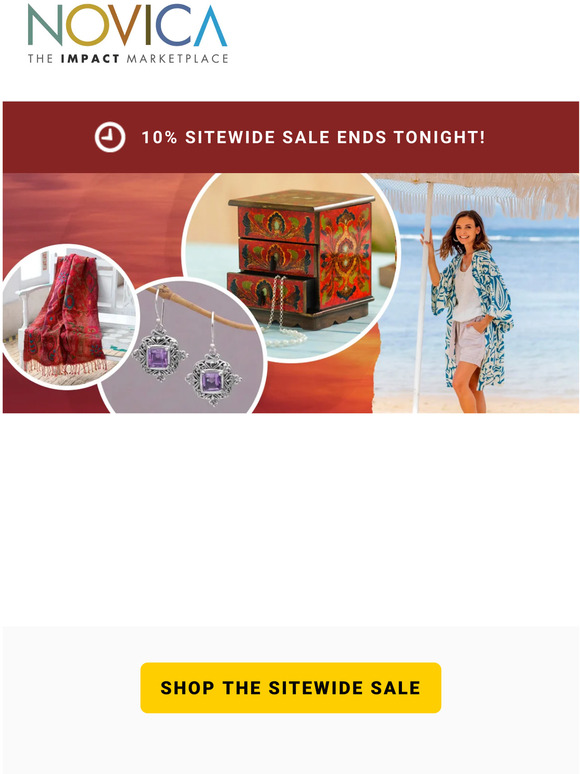Click the NOVICA logo

[x=127, y=33]
